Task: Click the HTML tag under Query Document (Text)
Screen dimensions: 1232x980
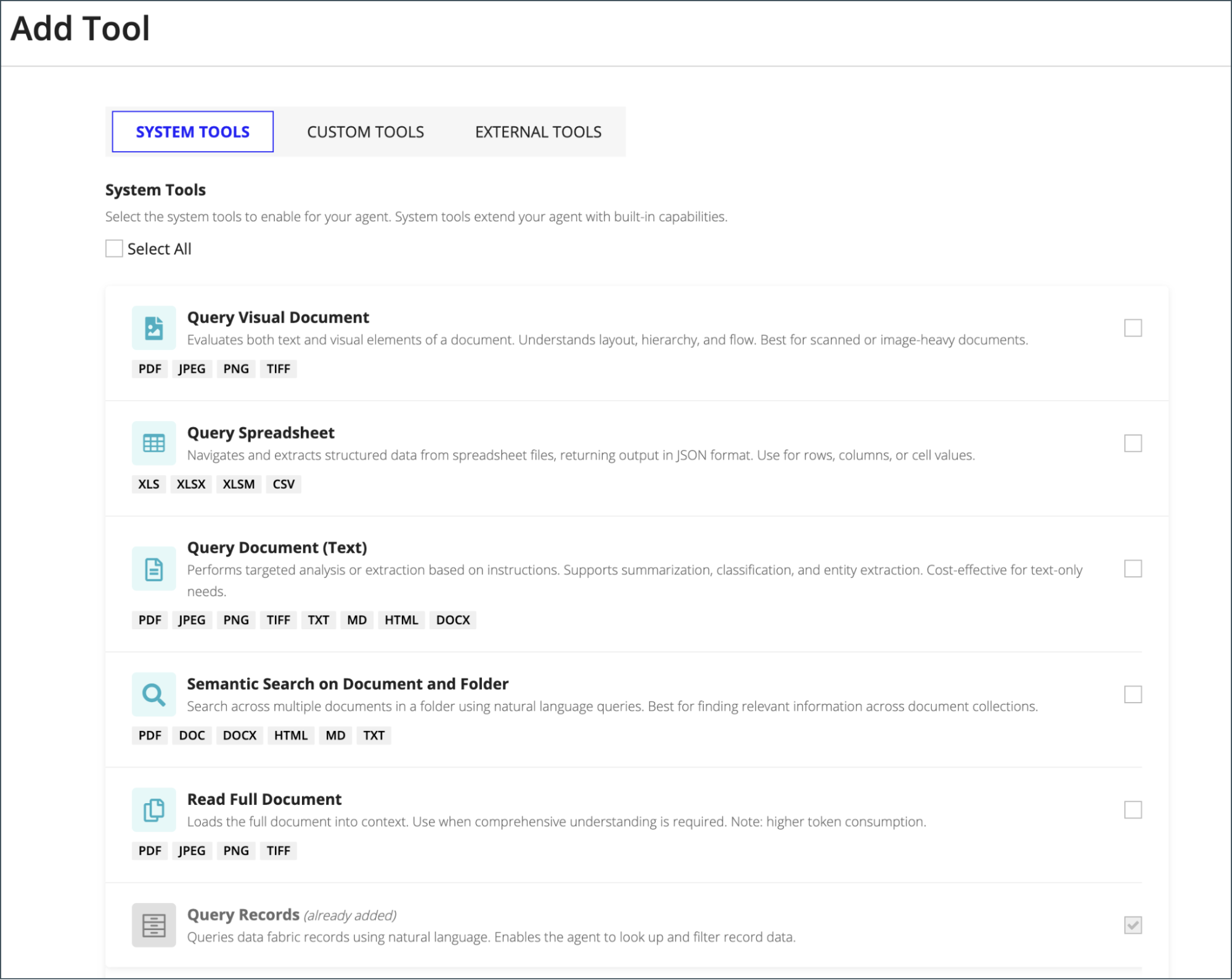Action: click(x=401, y=620)
